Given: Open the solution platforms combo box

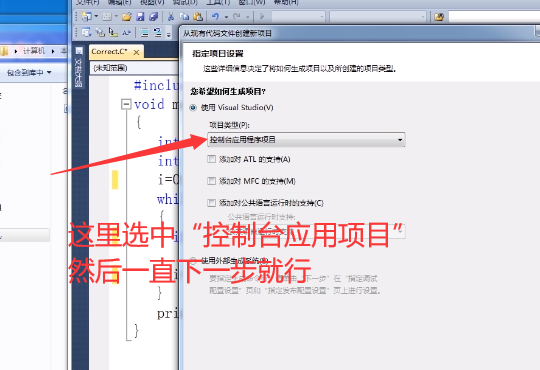Looking at the screenshot, I should point(378,16).
